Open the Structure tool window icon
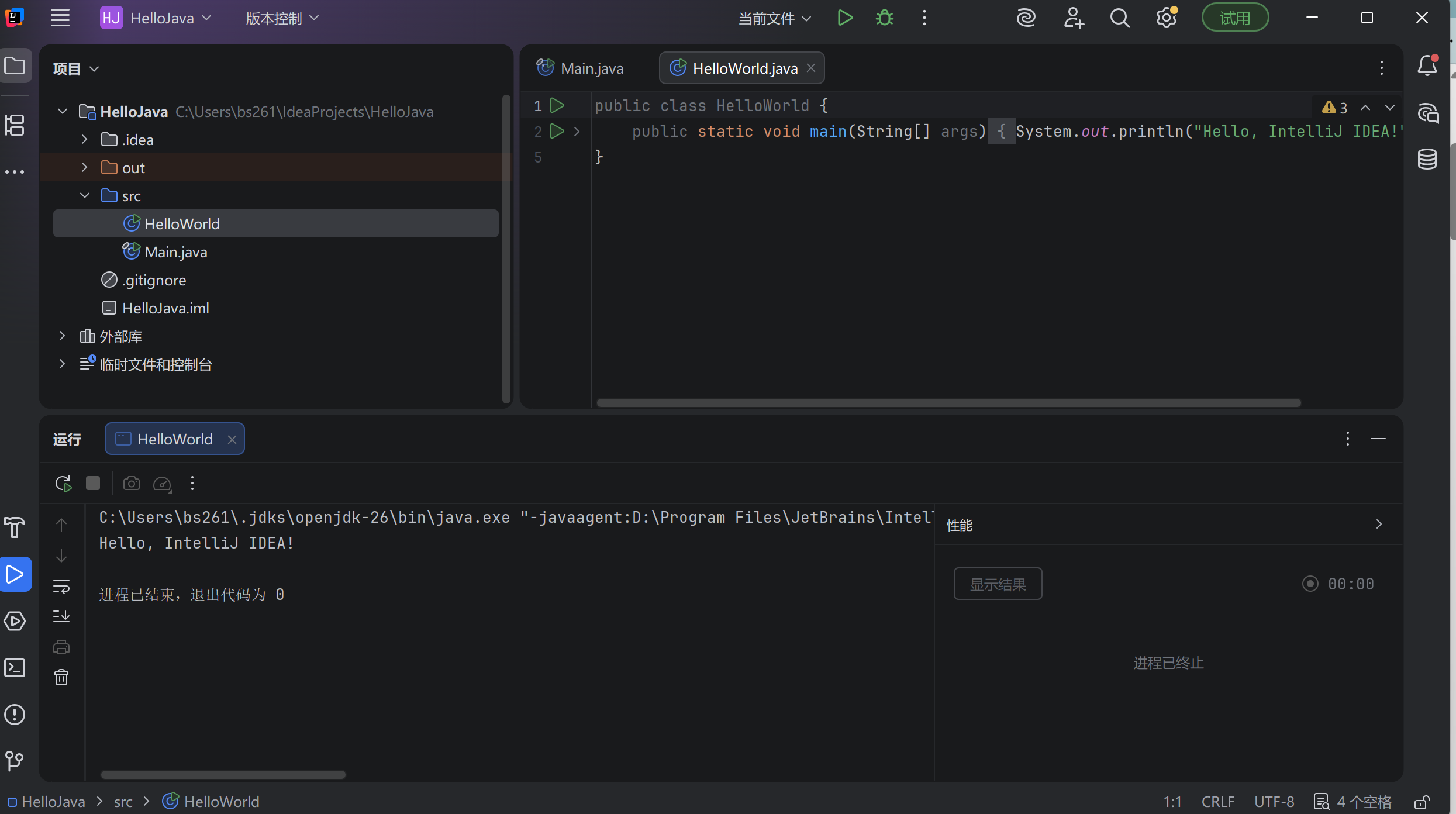 point(15,125)
